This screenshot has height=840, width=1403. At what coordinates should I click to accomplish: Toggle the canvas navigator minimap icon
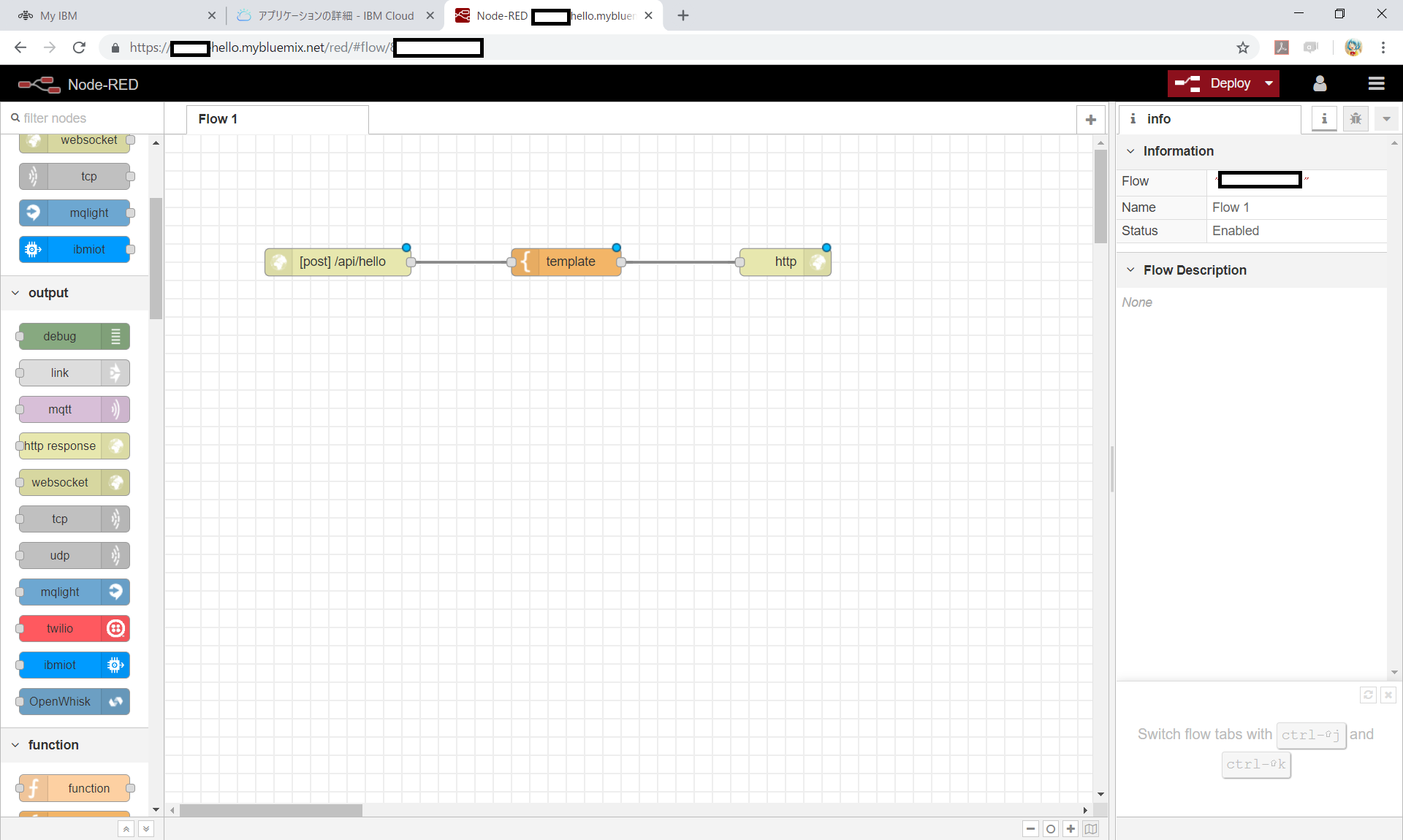[1090, 828]
